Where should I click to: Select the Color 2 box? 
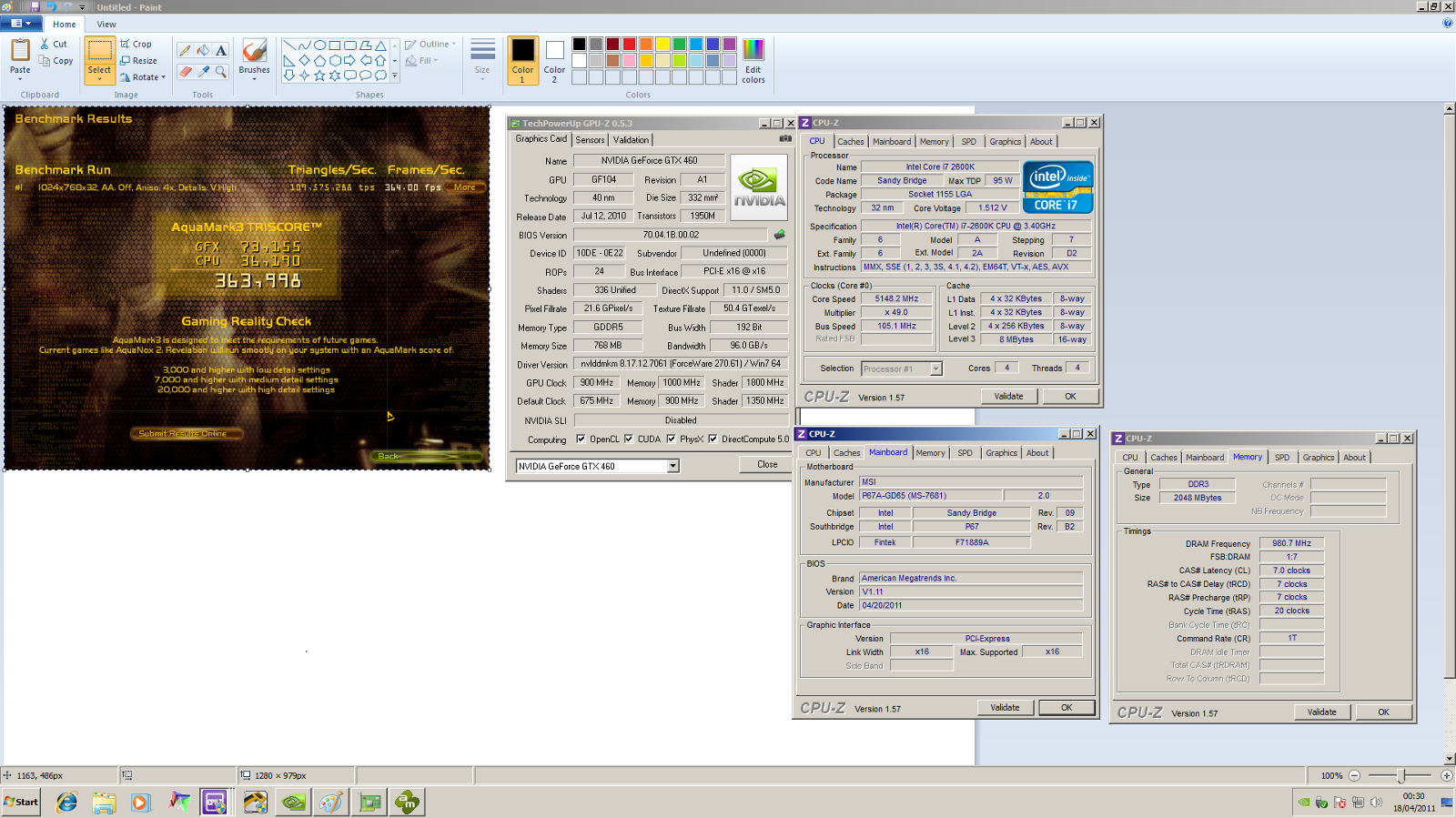pos(554,61)
